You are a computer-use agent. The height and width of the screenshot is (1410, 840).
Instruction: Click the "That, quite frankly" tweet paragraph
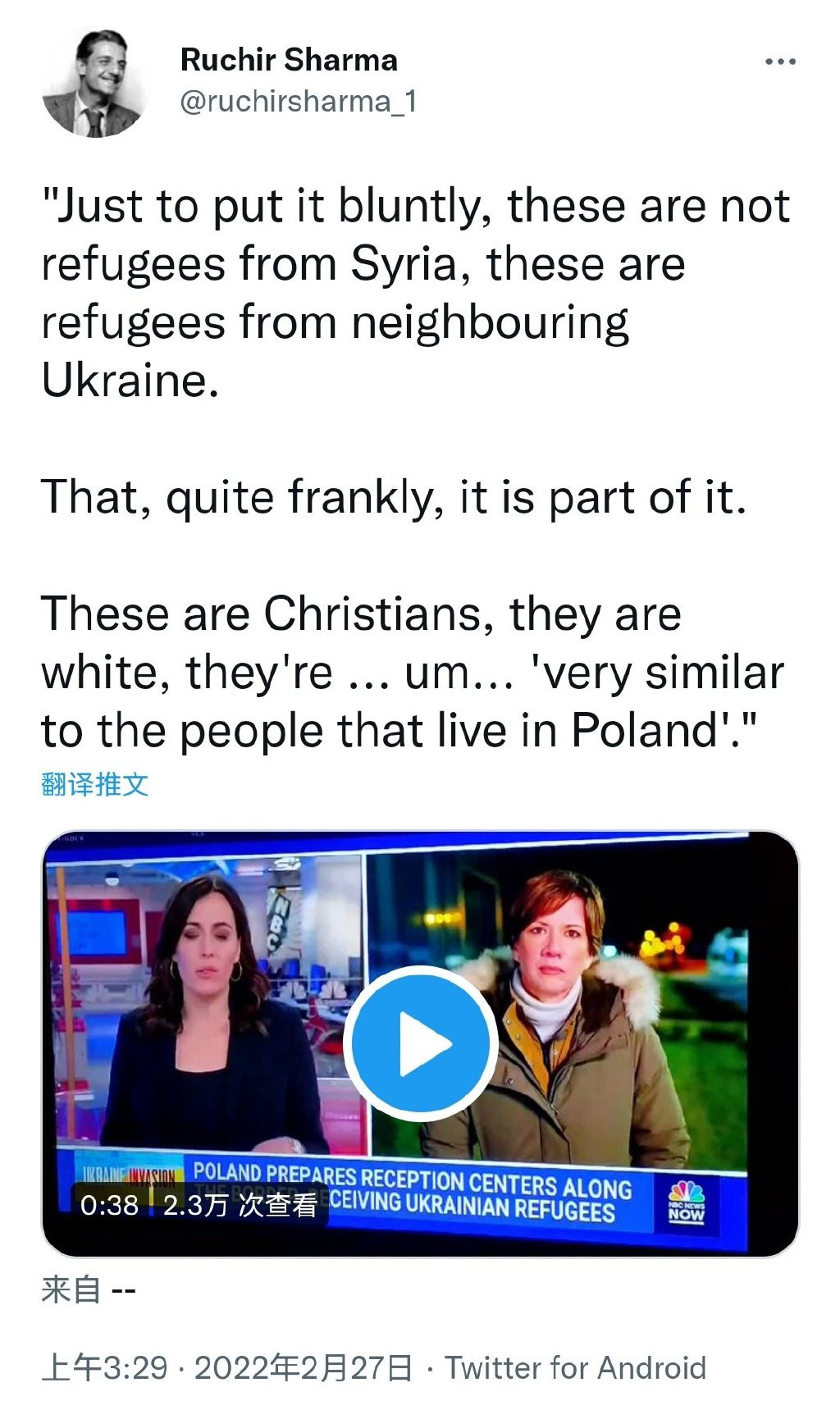click(x=394, y=497)
